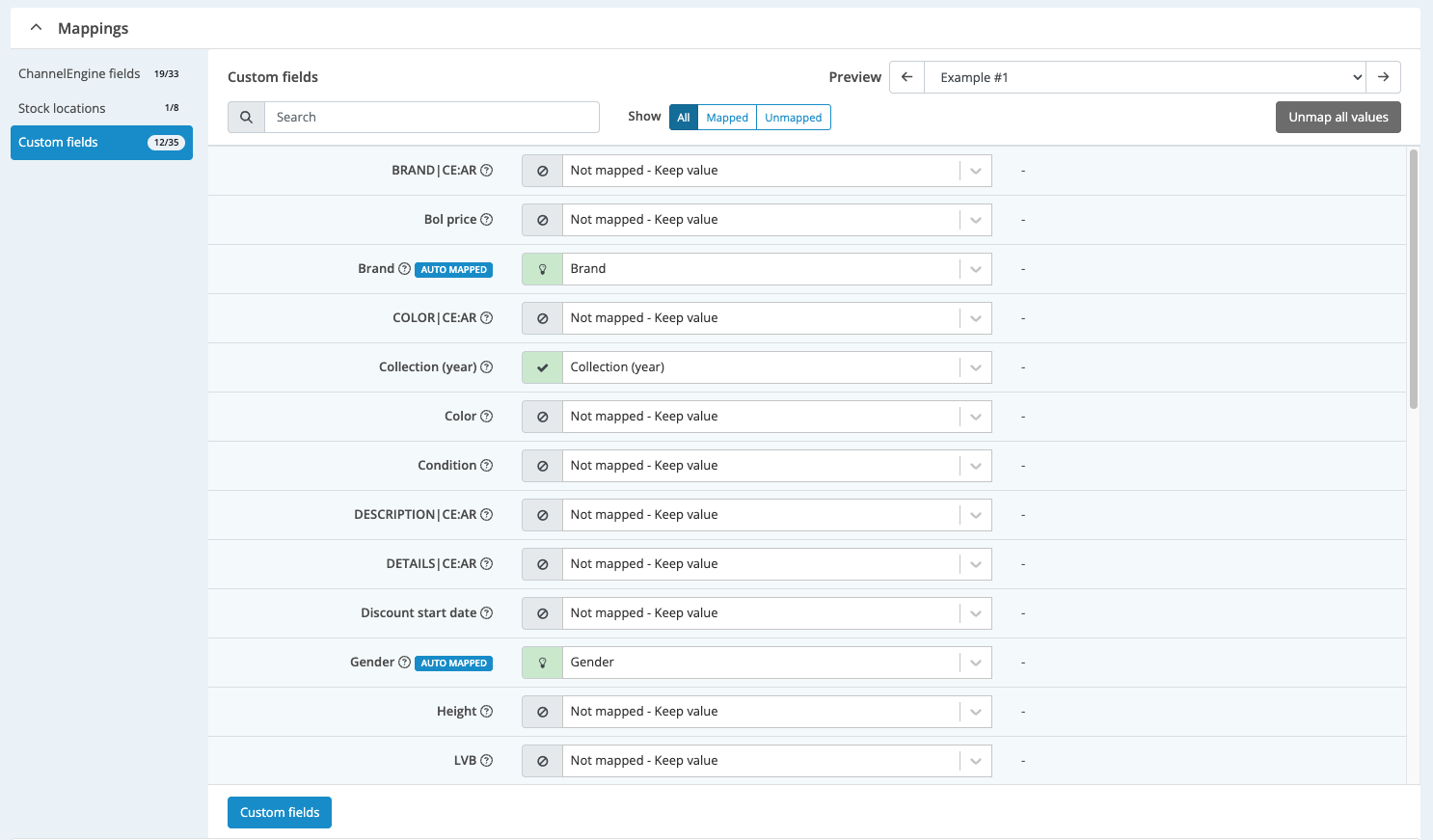Image resolution: width=1433 pixels, height=840 pixels.
Task: Click into the Search input field
Action: tap(432, 118)
